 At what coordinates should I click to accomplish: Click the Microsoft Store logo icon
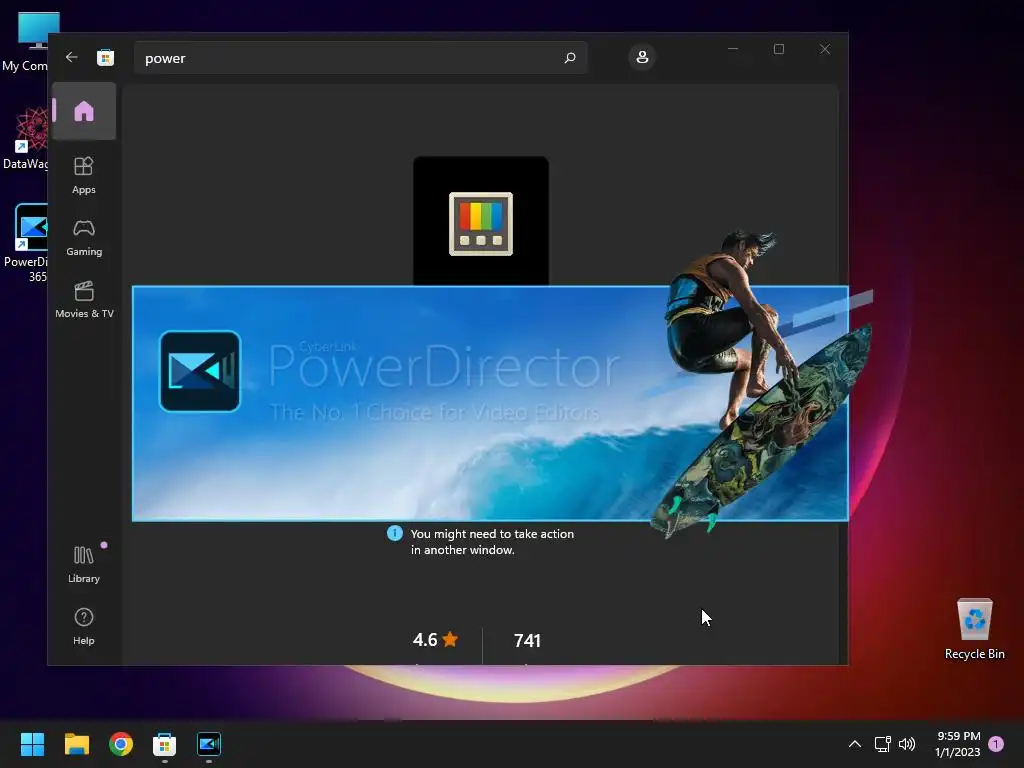[x=105, y=57]
